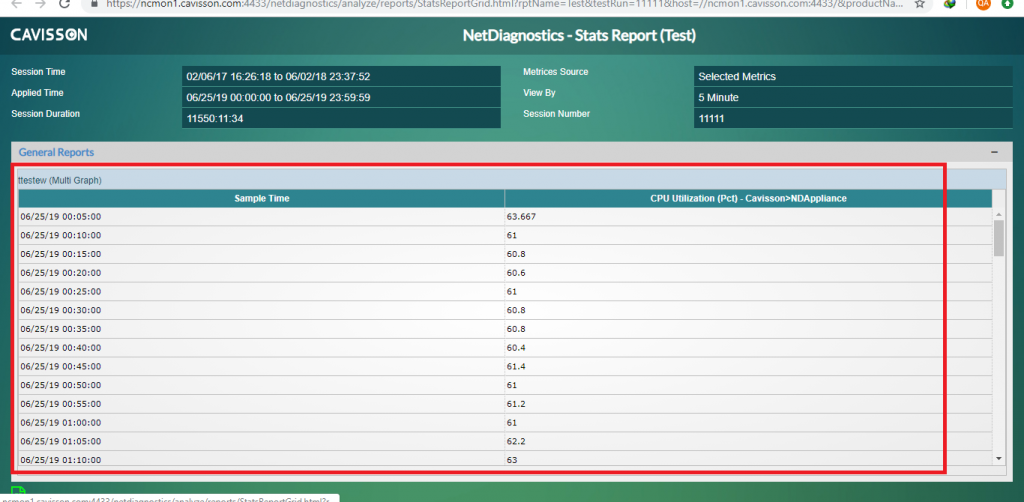The width and height of the screenshot is (1024, 502).
Task: Select sample time 06/25/19 00:05:00
Action: pos(61,216)
